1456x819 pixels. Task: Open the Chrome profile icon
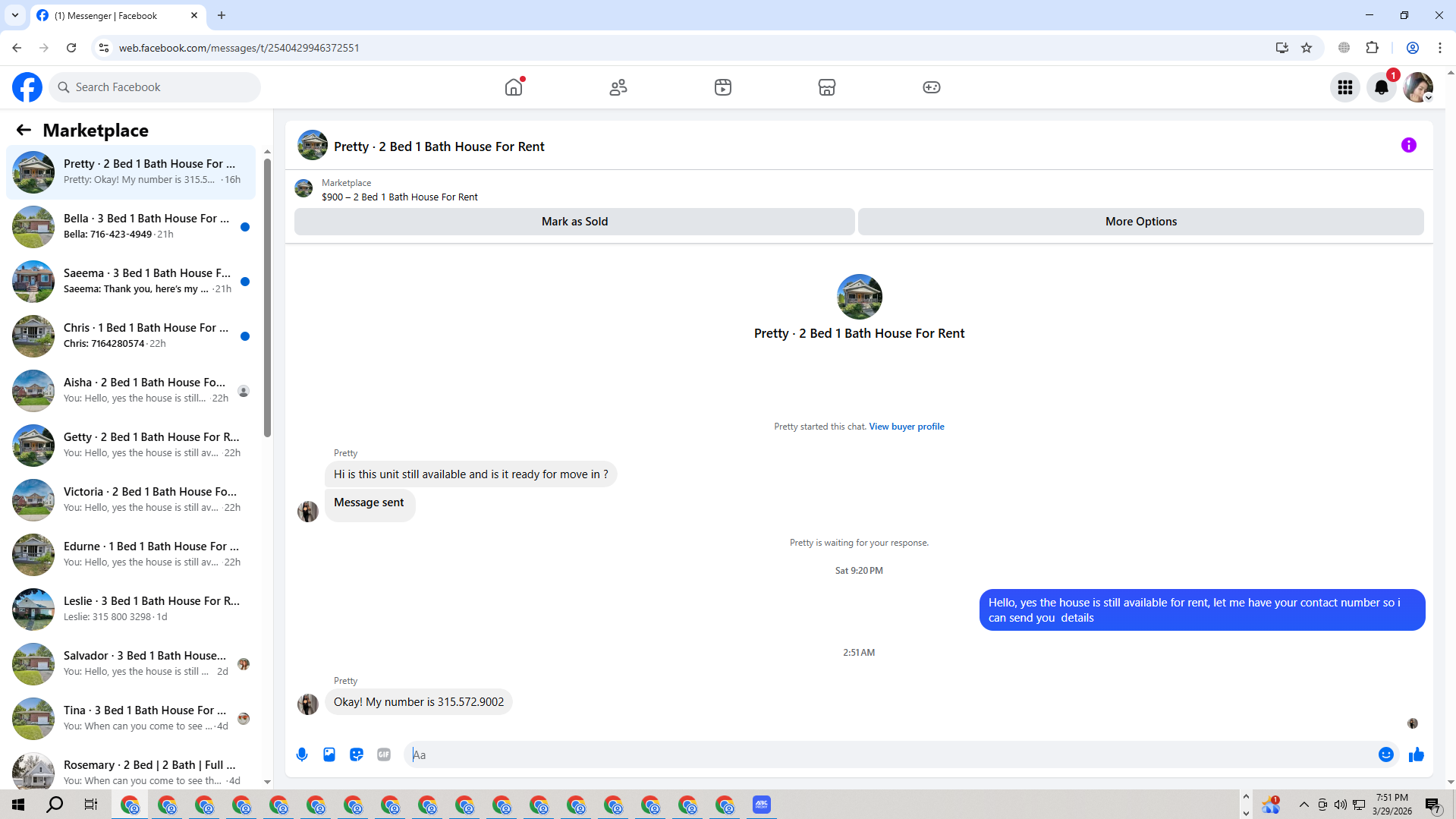[1413, 48]
